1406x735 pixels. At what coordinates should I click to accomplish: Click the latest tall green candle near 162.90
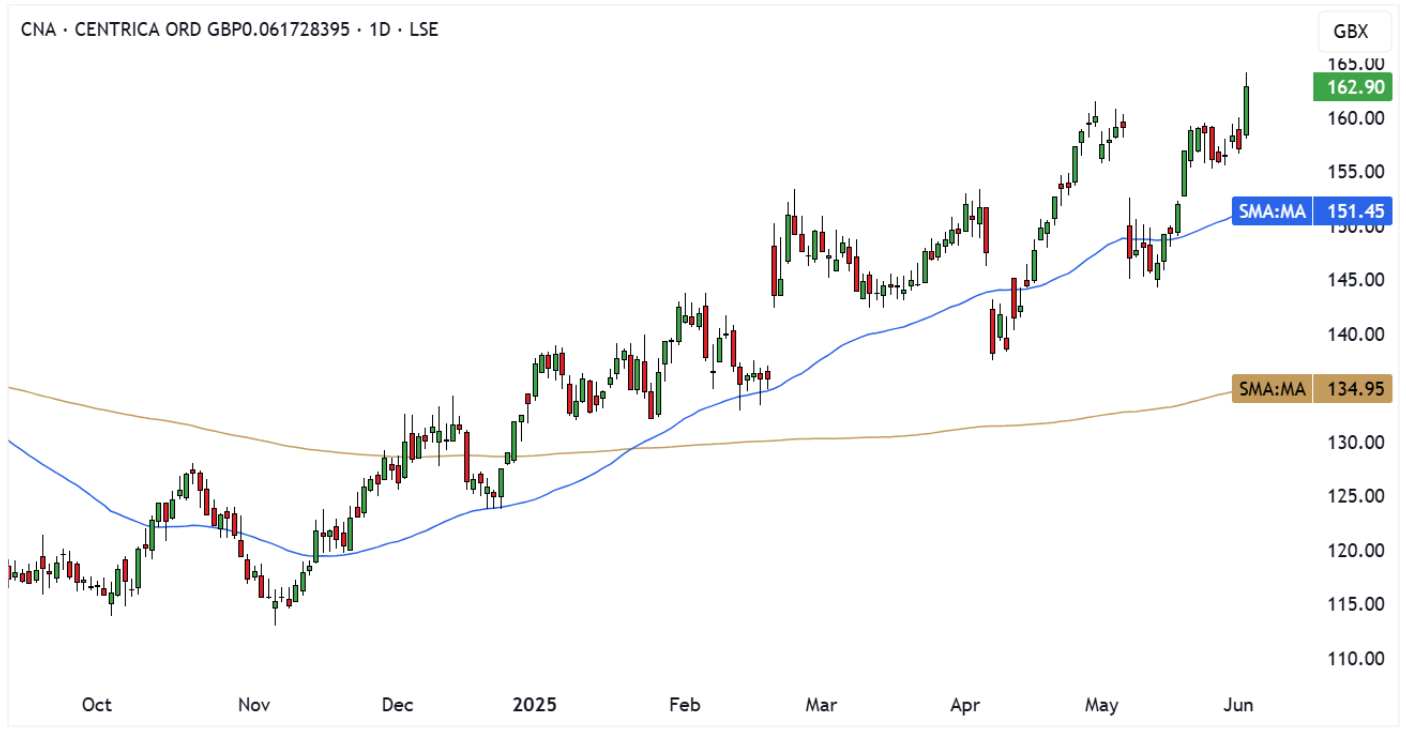click(1246, 110)
